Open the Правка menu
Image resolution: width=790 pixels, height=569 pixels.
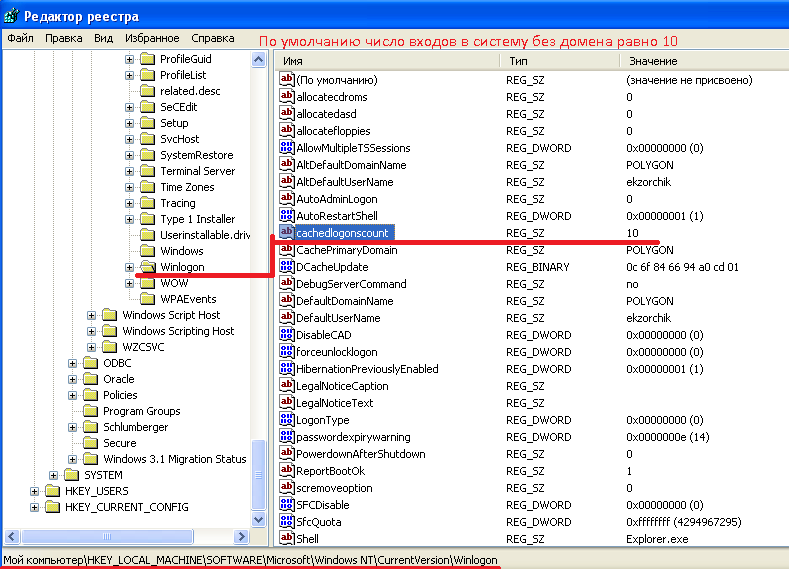(63, 38)
